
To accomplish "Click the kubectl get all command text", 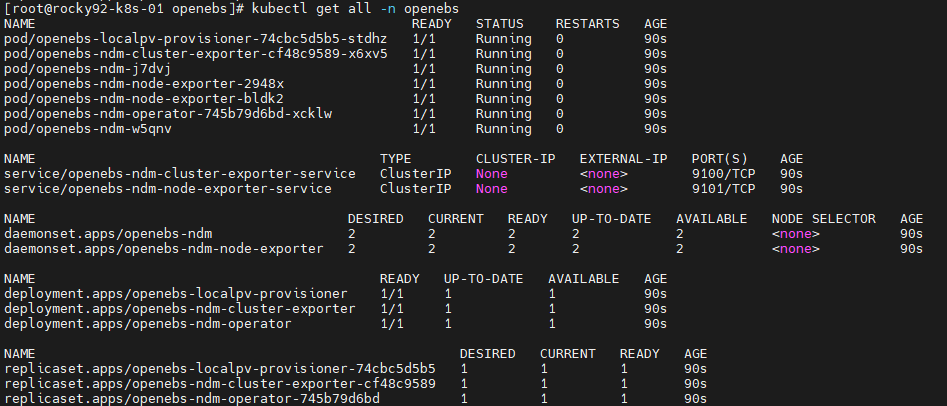I will (355, 8).
